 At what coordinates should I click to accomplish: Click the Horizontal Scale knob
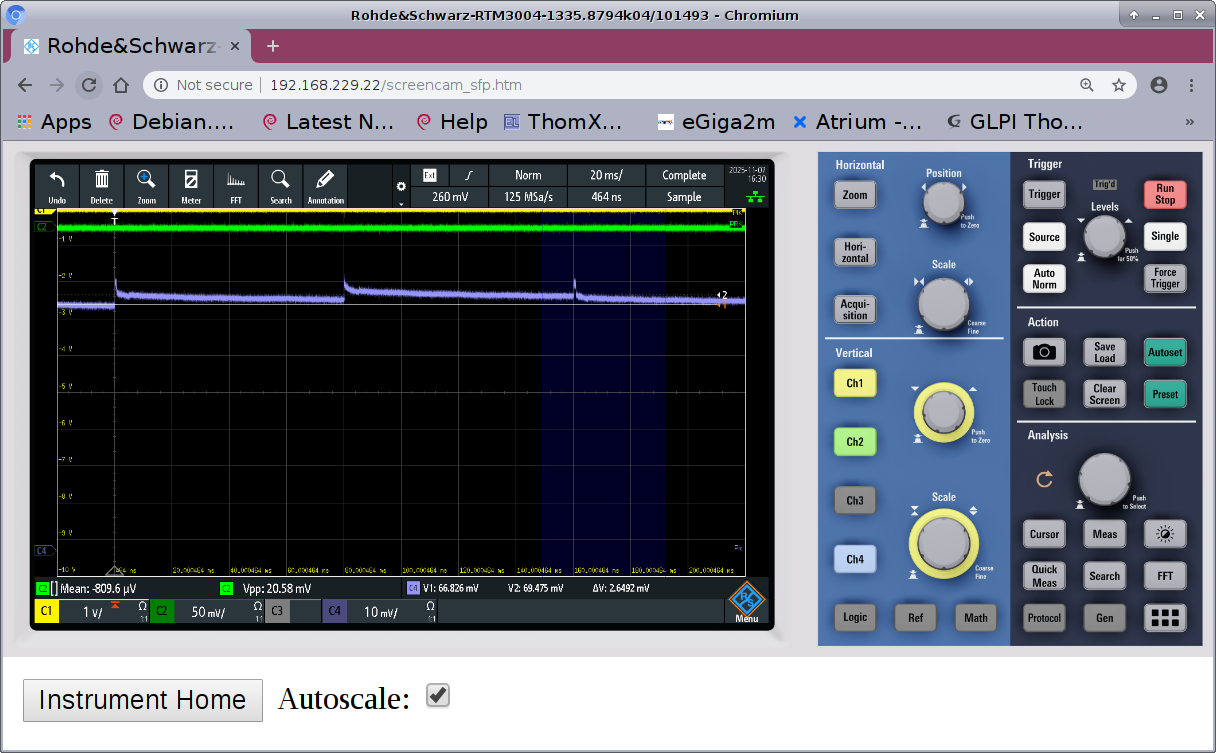tap(943, 303)
